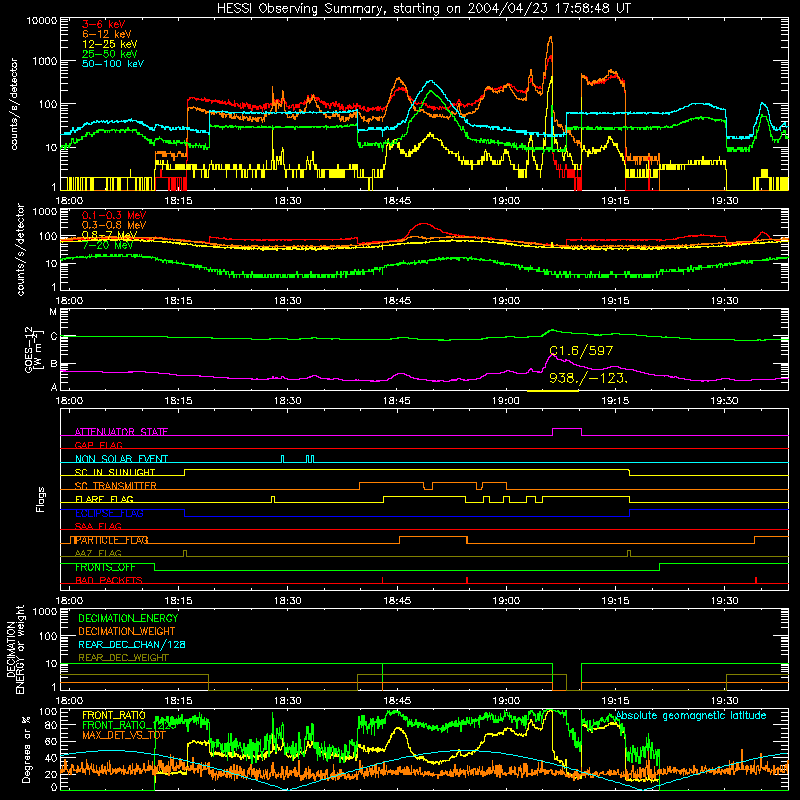
Task: Click the M class tick on GOES panel
Action: click(x=53, y=311)
